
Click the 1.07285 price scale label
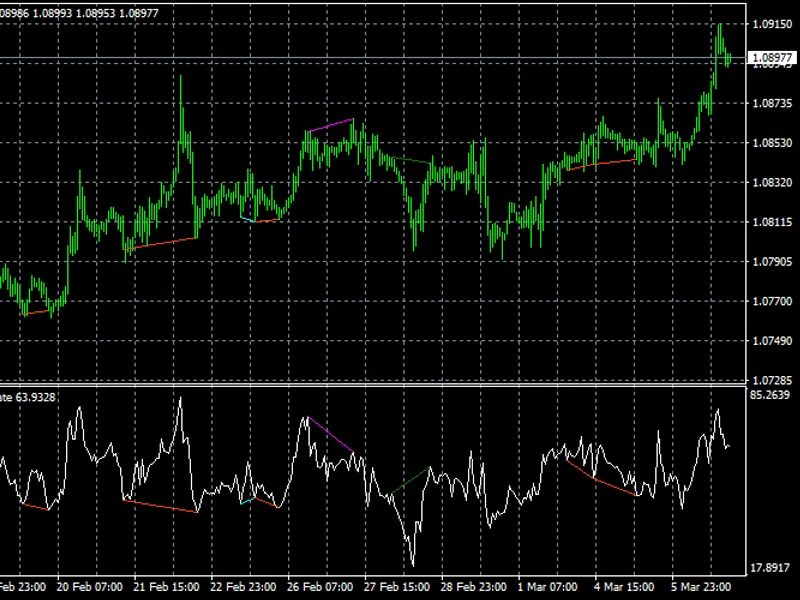click(x=772, y=380)
